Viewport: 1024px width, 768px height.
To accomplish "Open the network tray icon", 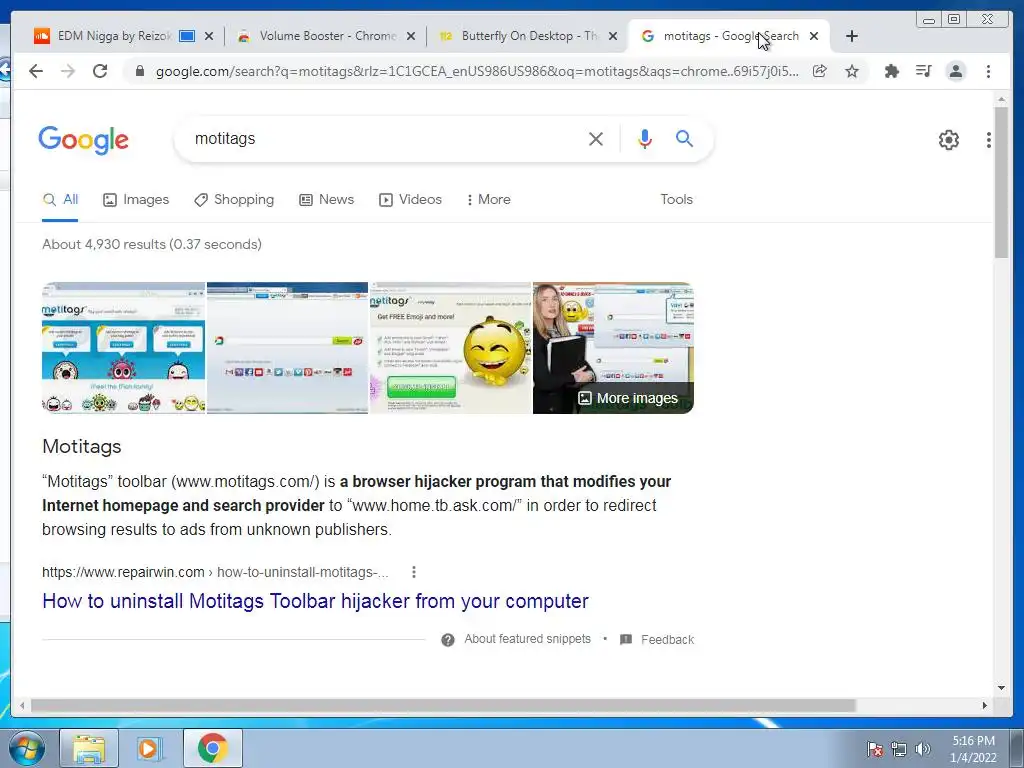I will (899, 749).
